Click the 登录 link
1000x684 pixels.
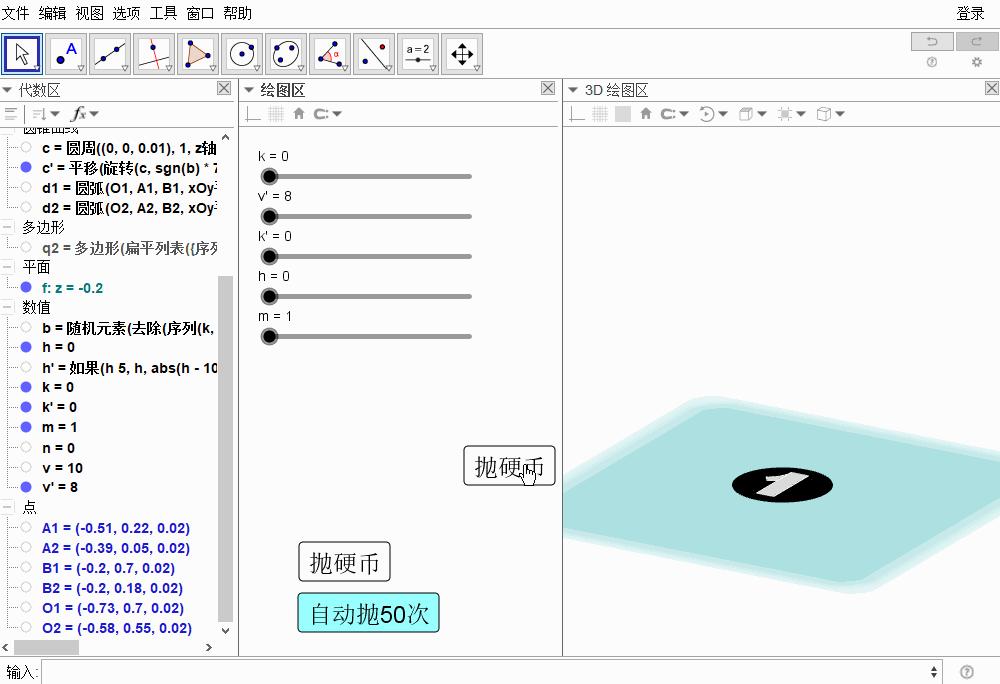pos(970,13)
